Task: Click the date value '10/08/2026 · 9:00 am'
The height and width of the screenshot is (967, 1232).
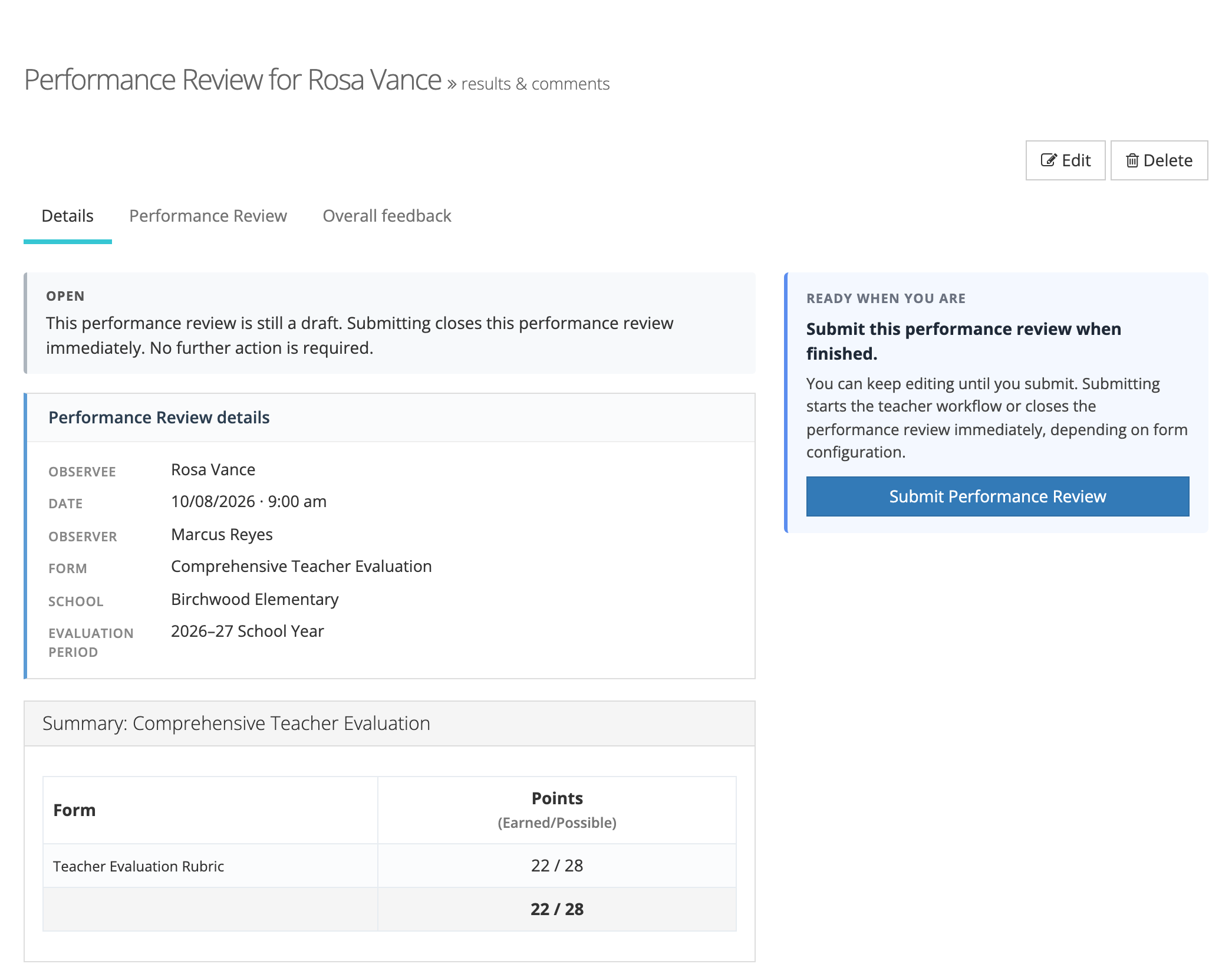Action: tap(248, 501)
